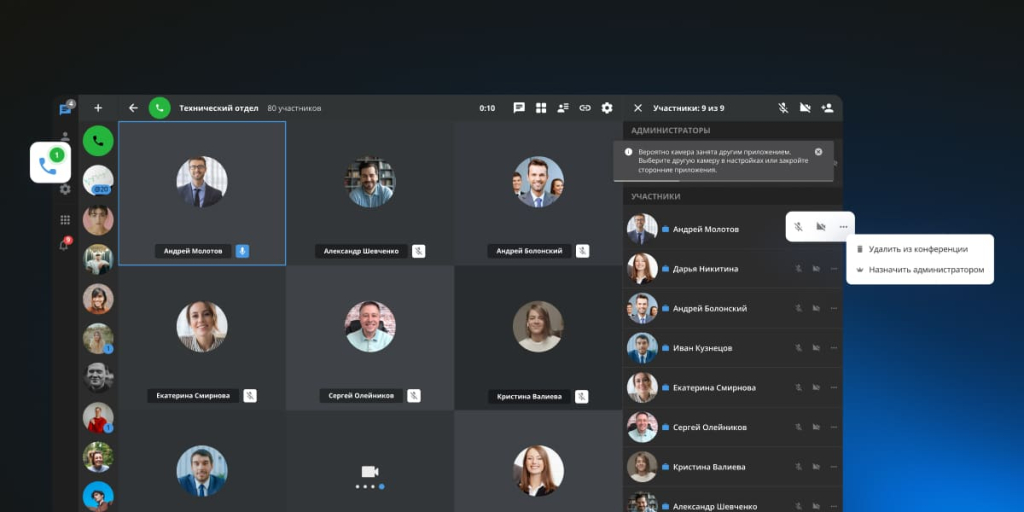This screenshot has height=512, width=1024.
Task: Toggle the participants list icon in header
Action: point(563,108)
